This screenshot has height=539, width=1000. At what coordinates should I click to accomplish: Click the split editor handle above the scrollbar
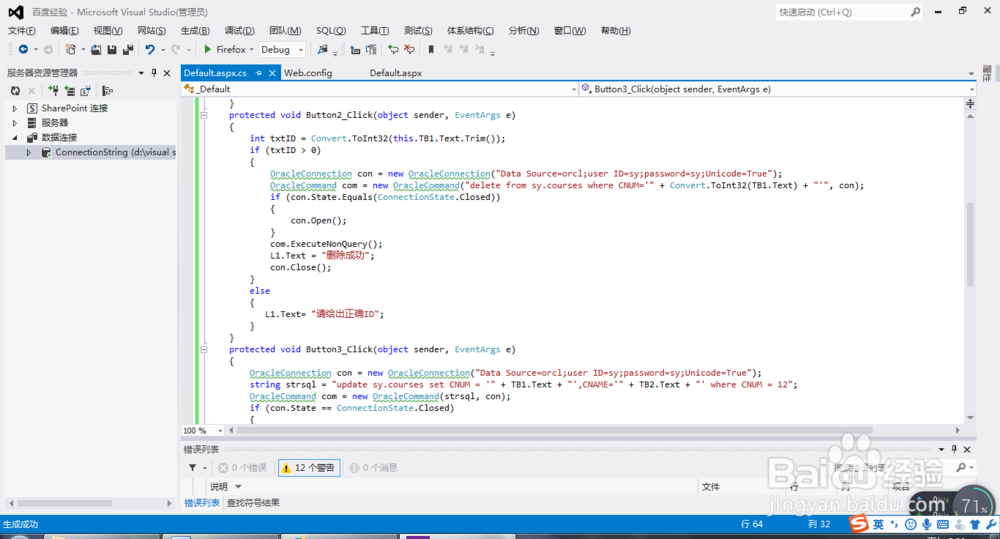pyautogui.click(x=970, y=103)
